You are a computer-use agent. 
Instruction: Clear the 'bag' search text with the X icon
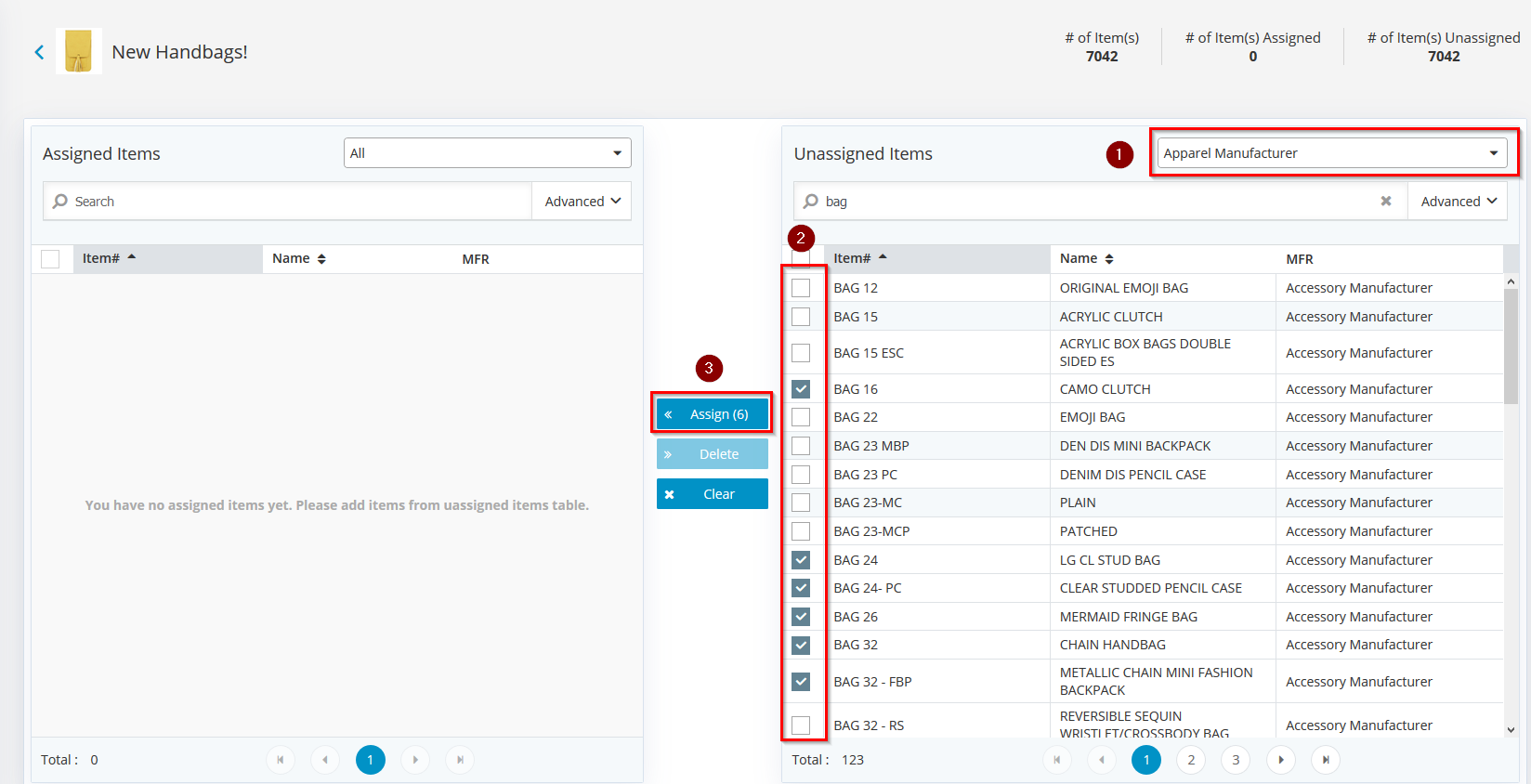(x=1386, y=201)
